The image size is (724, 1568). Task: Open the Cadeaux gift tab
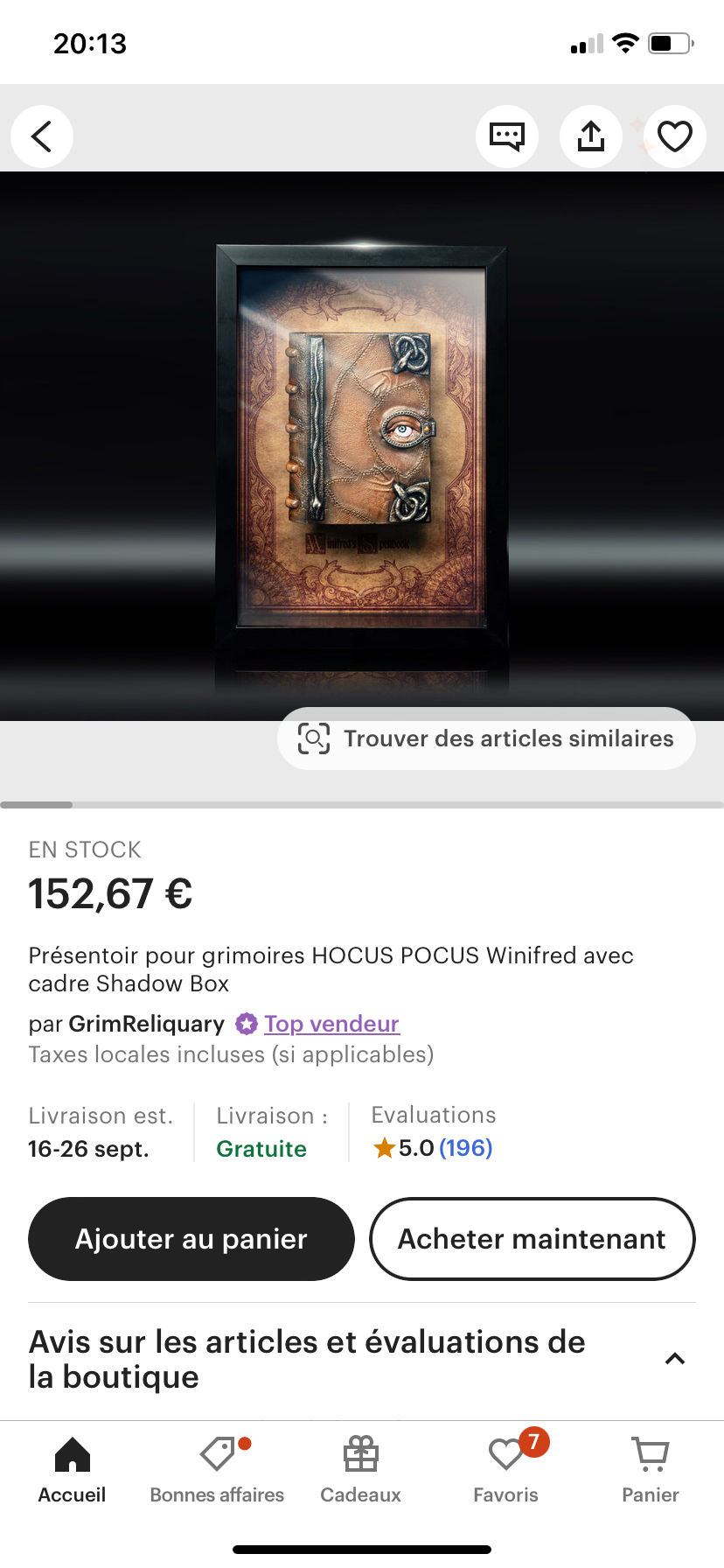point(361,1470)
